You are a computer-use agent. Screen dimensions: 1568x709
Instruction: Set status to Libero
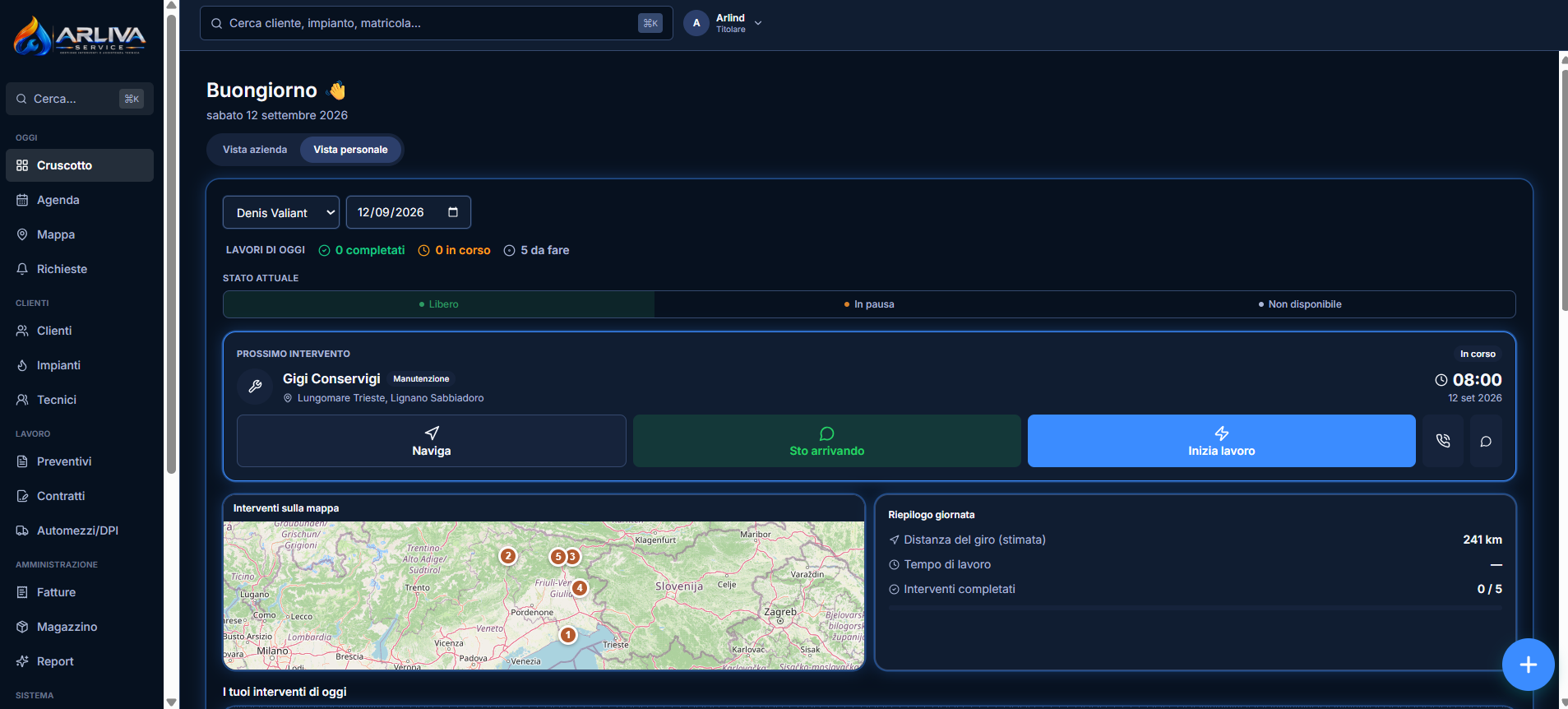coord(439,304)
